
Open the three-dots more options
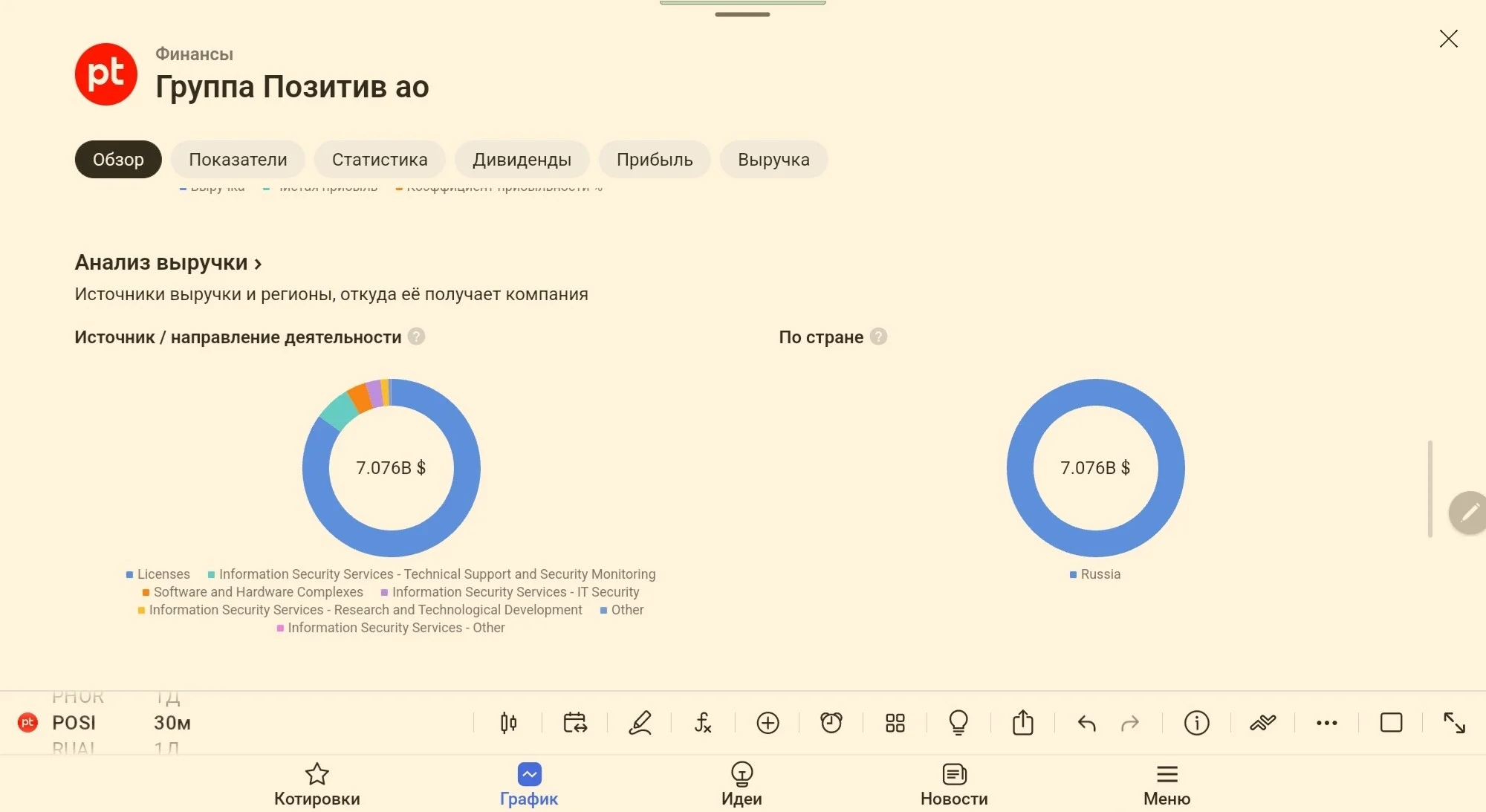1326,723
